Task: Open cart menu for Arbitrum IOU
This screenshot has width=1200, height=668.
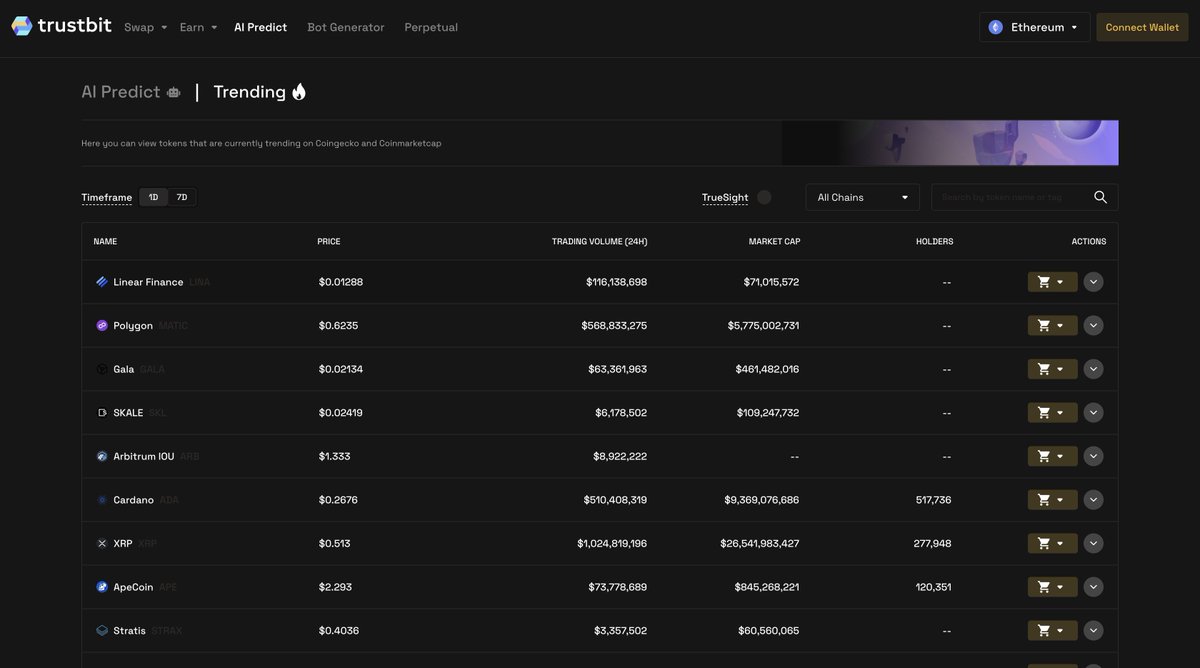Action: click(1052, 456)
